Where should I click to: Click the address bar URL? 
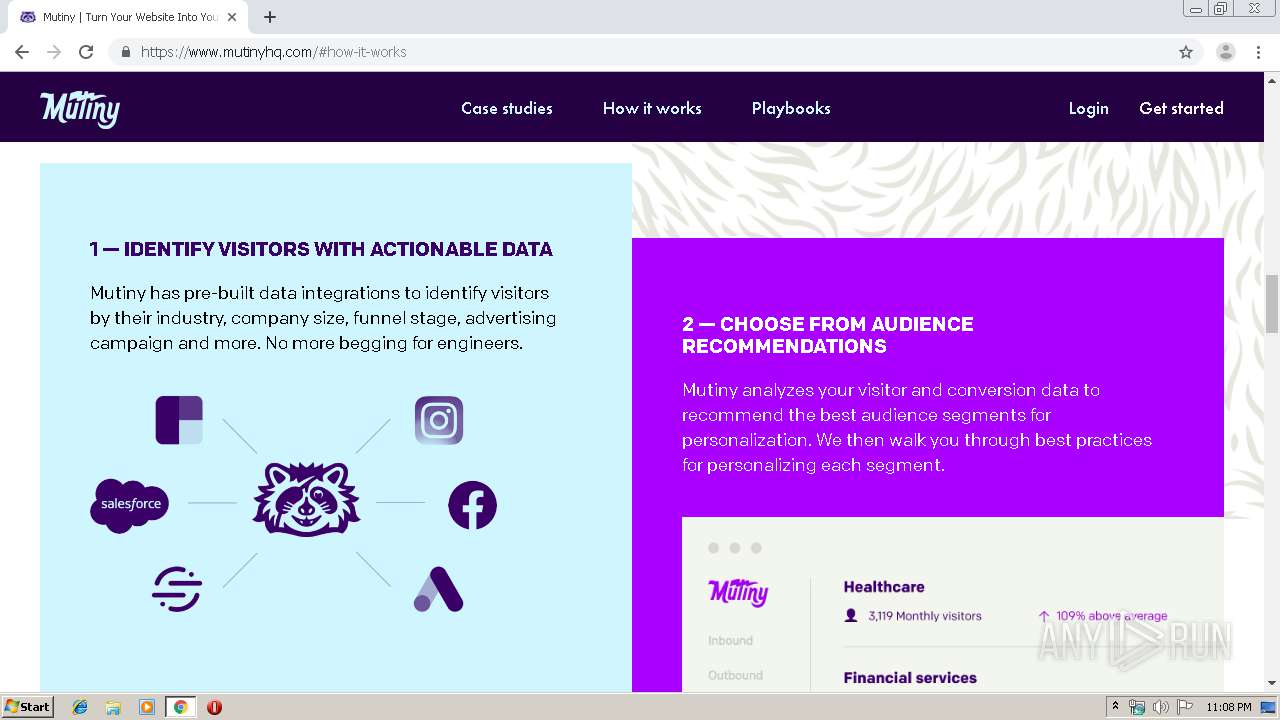[x=273, y=52]
